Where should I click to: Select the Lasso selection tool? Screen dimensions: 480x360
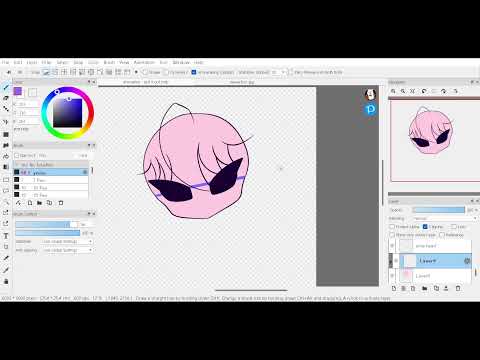point(6,191)
